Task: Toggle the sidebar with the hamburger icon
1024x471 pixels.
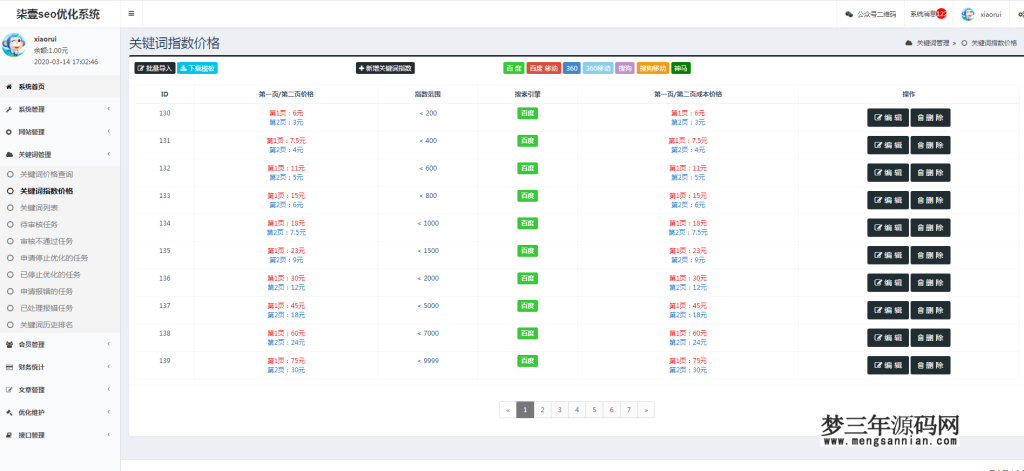Action: (132, 14)
